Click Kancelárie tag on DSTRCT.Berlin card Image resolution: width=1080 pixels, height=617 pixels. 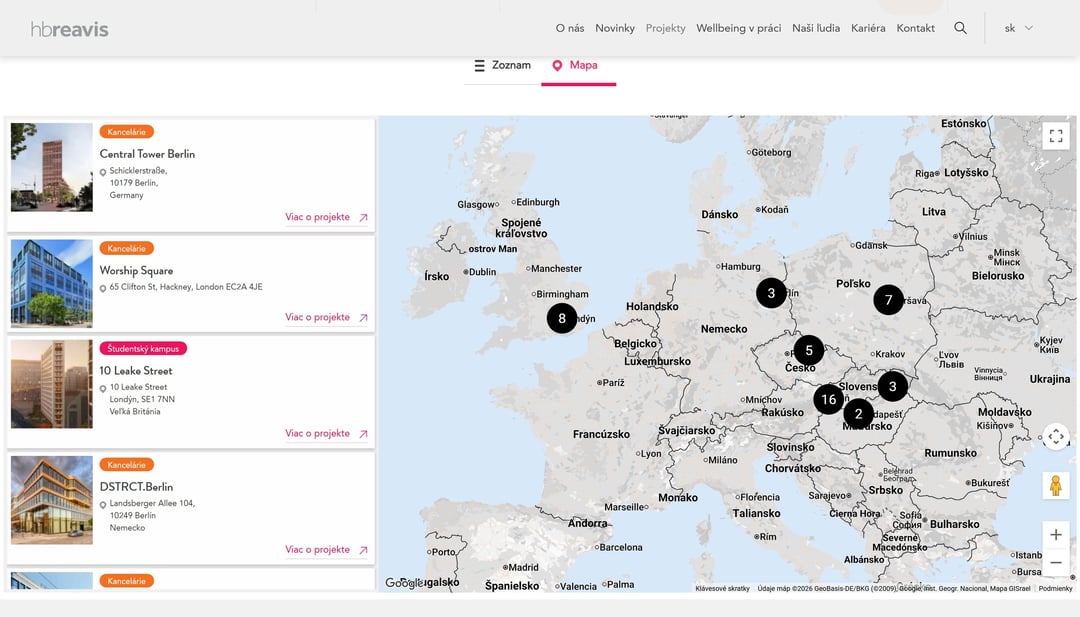click(127, 465)
